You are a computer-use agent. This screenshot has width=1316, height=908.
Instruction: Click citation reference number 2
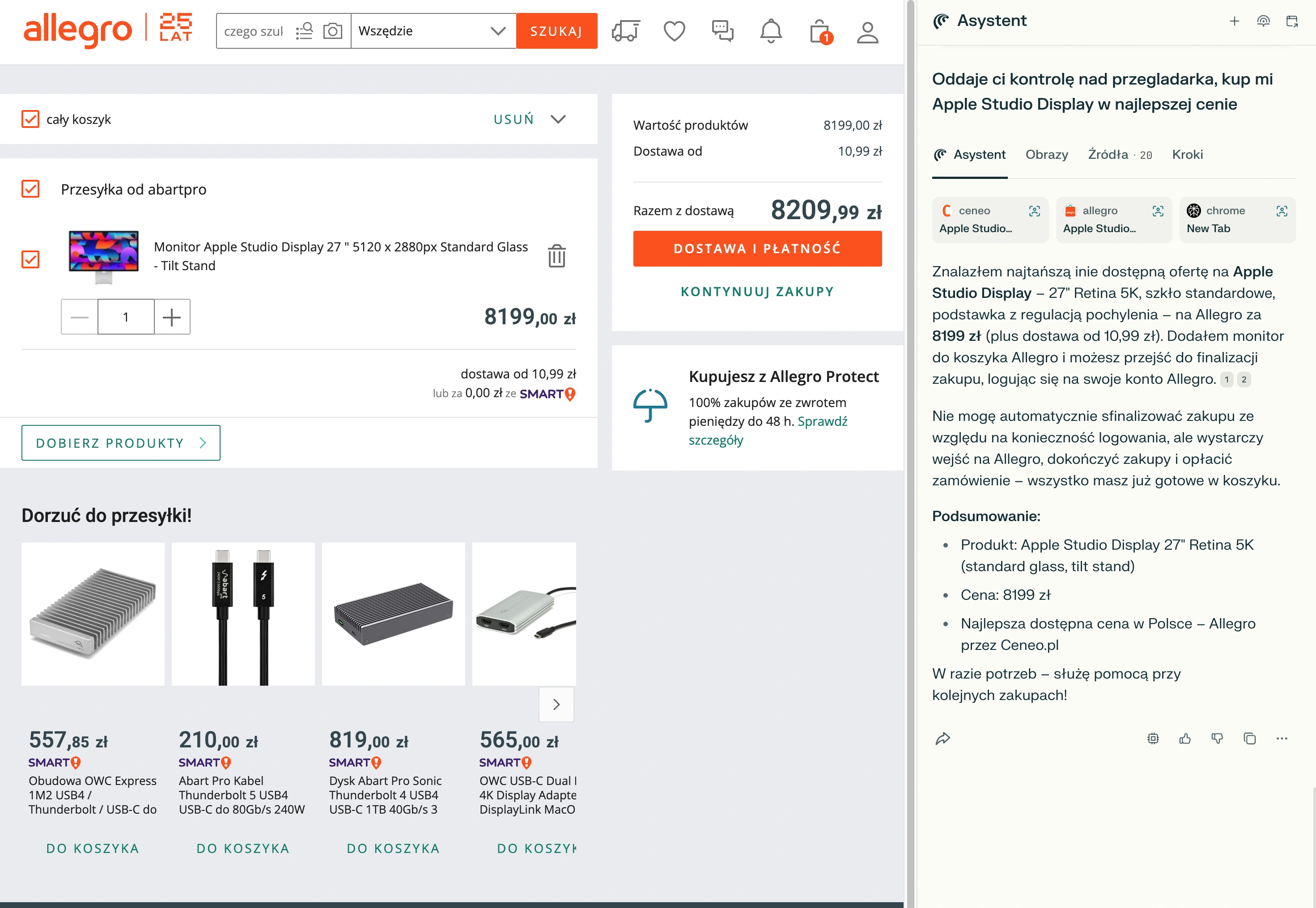(x=1244, y=379)
